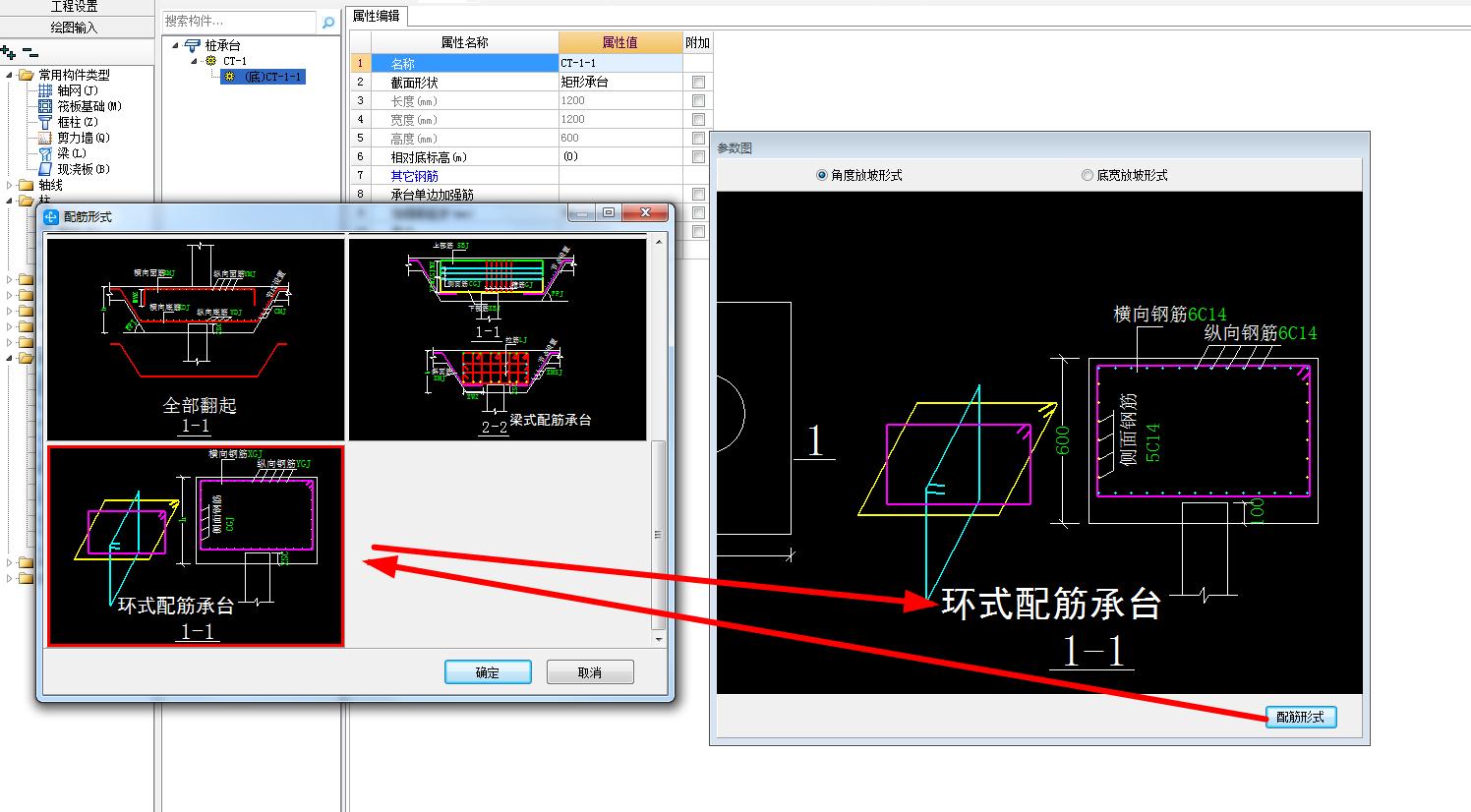The image size is (1471, 812).
Task: Close the 配筋形式 dialog
Action: (x=646, y=212)
